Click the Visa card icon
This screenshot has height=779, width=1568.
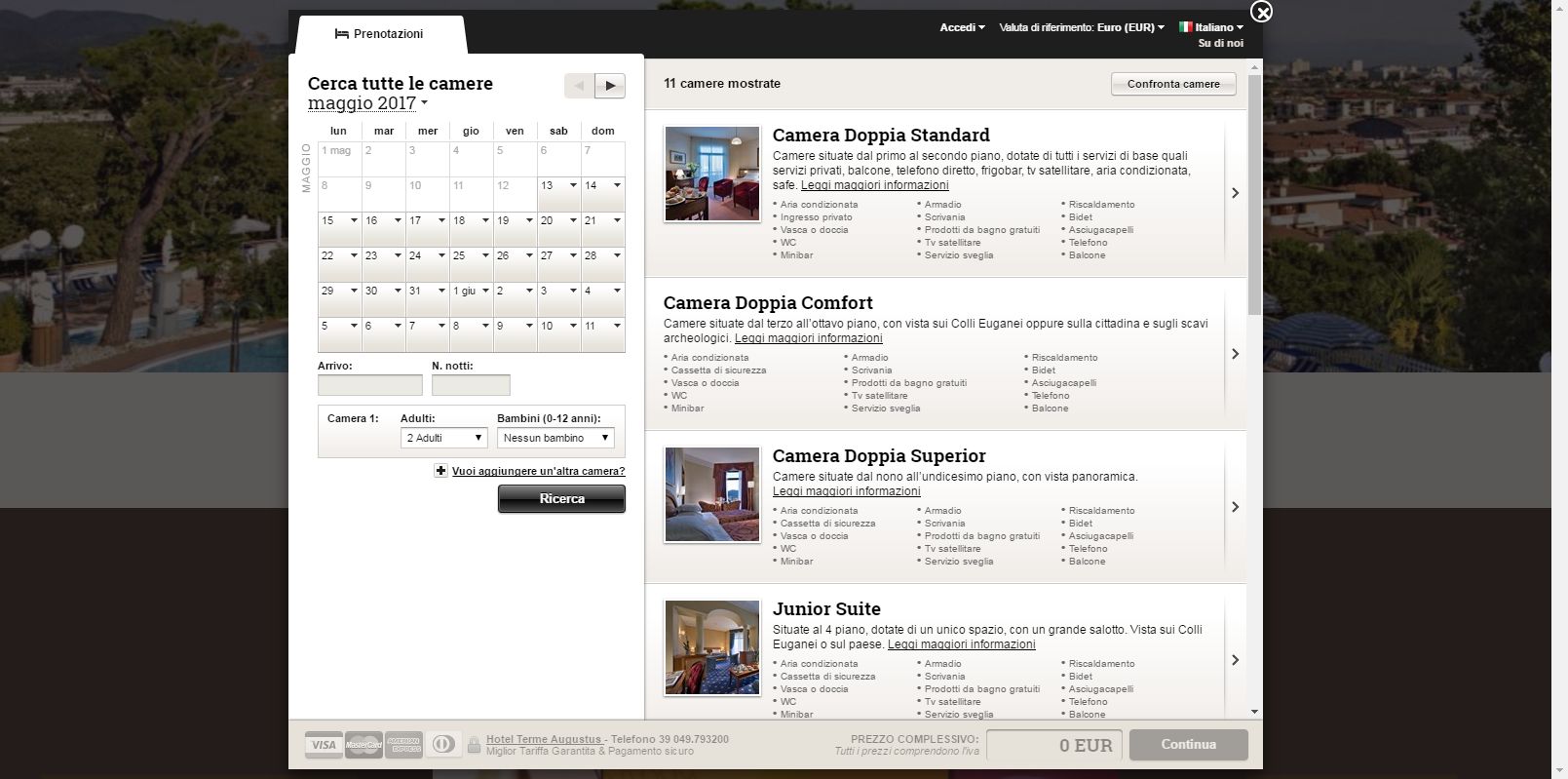point(323,745)
